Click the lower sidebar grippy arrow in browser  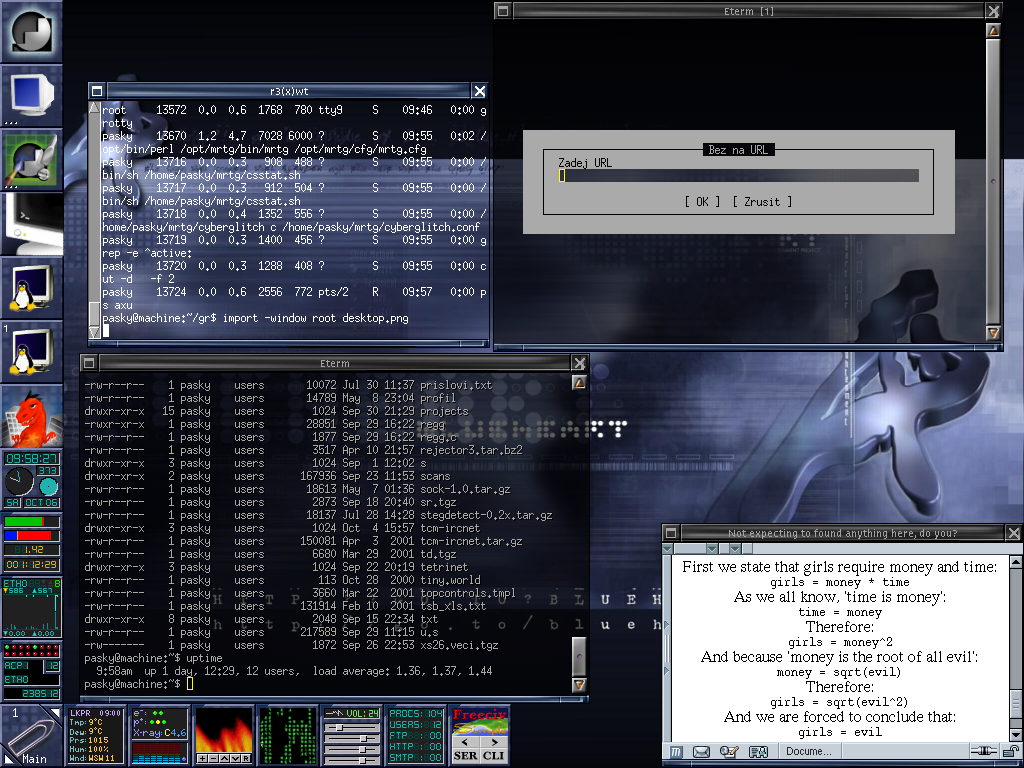(x=667, y=671)
